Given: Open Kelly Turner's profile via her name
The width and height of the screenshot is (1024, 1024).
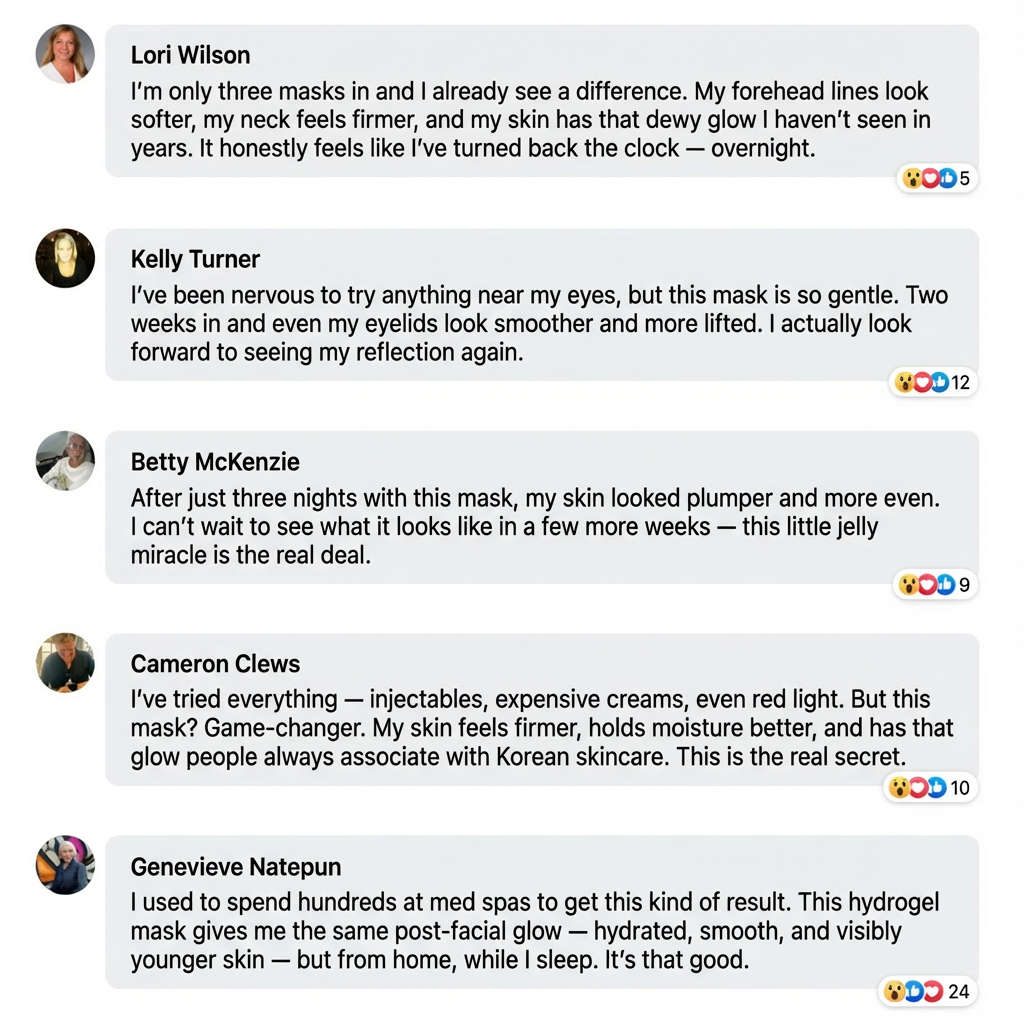Looking at the screenshot, I should [x=195, y=259].
